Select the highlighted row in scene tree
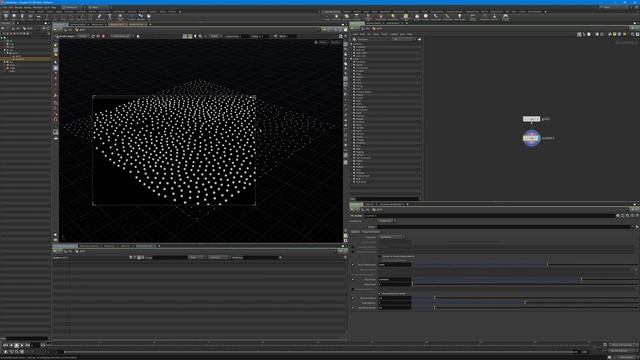This screenshot has height=360, width=640. 25,59
